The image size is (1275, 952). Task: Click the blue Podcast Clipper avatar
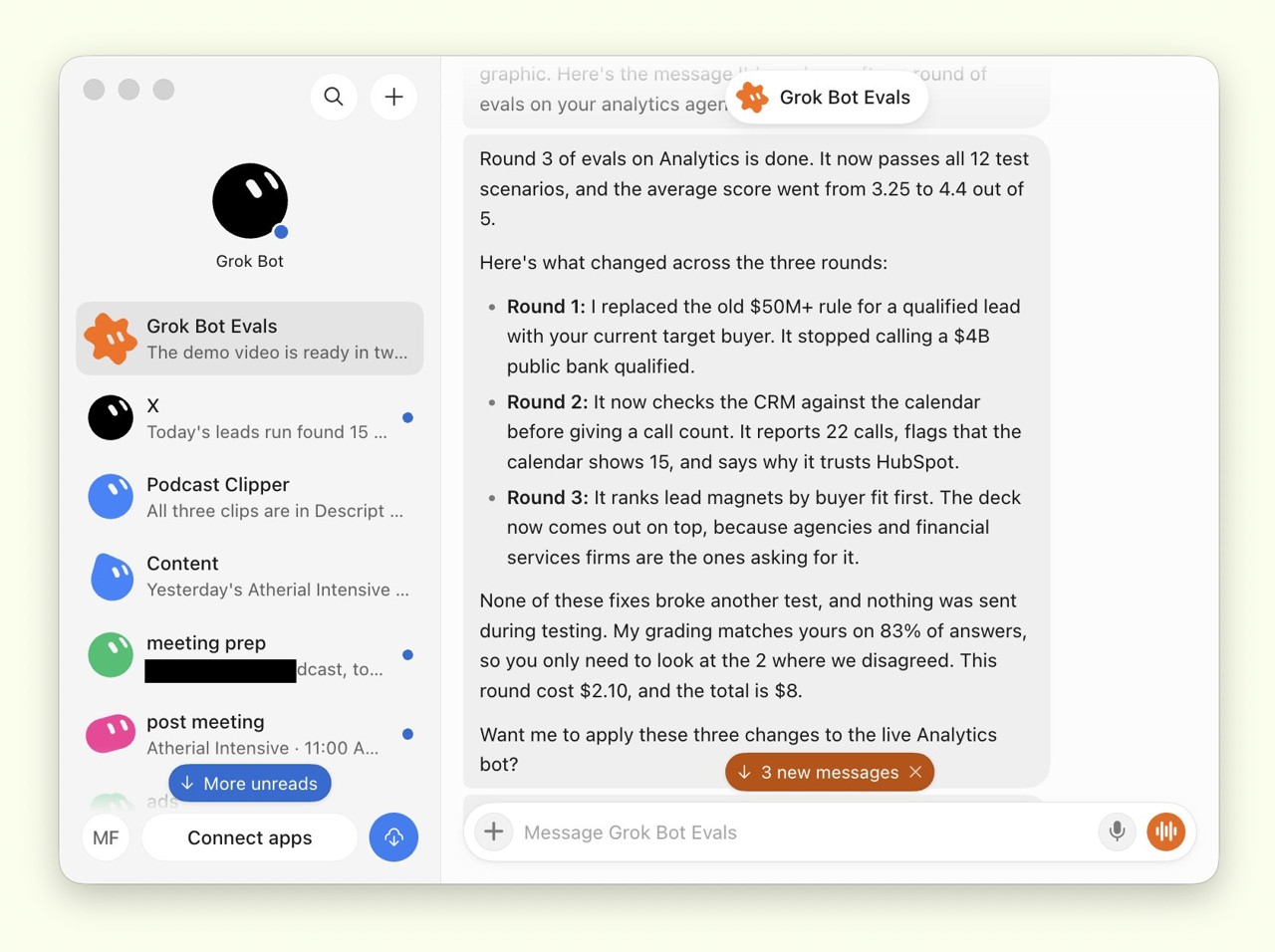pyautogui.click(x=111, y=497)
